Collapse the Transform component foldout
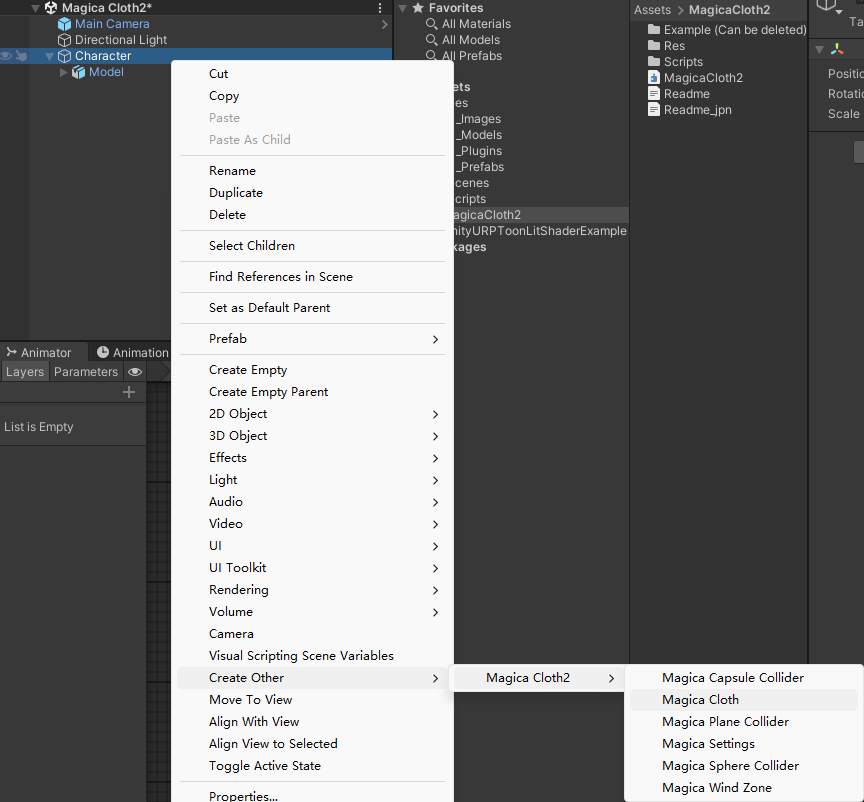 pos(819,50)
